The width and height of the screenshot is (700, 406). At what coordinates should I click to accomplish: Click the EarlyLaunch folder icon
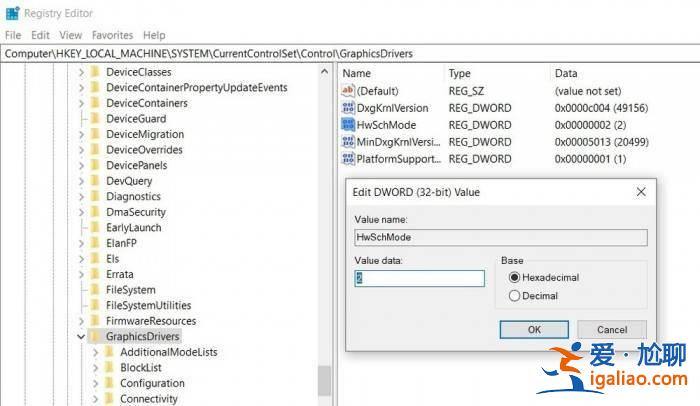(95, 227)
